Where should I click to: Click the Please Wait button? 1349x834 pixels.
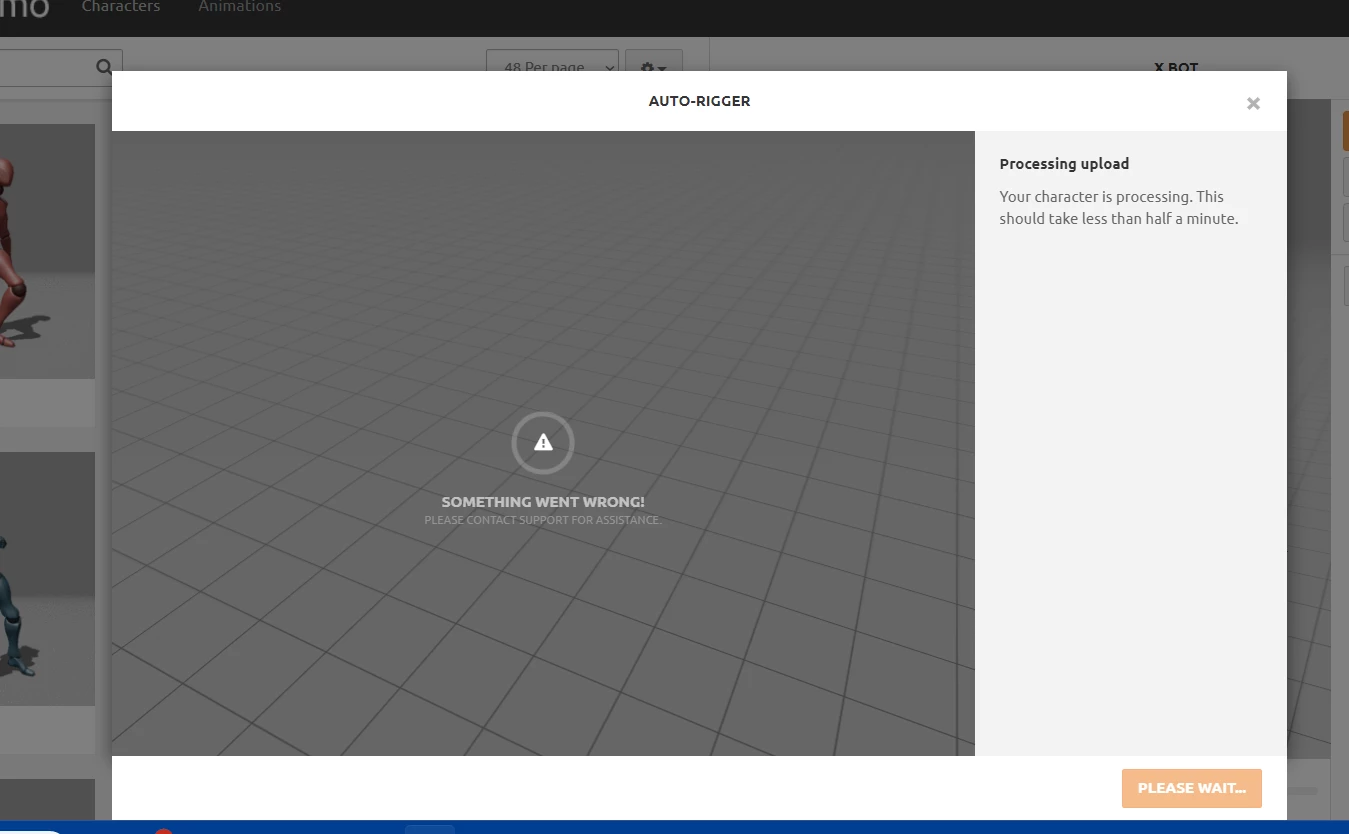(x=1192, y=788)
